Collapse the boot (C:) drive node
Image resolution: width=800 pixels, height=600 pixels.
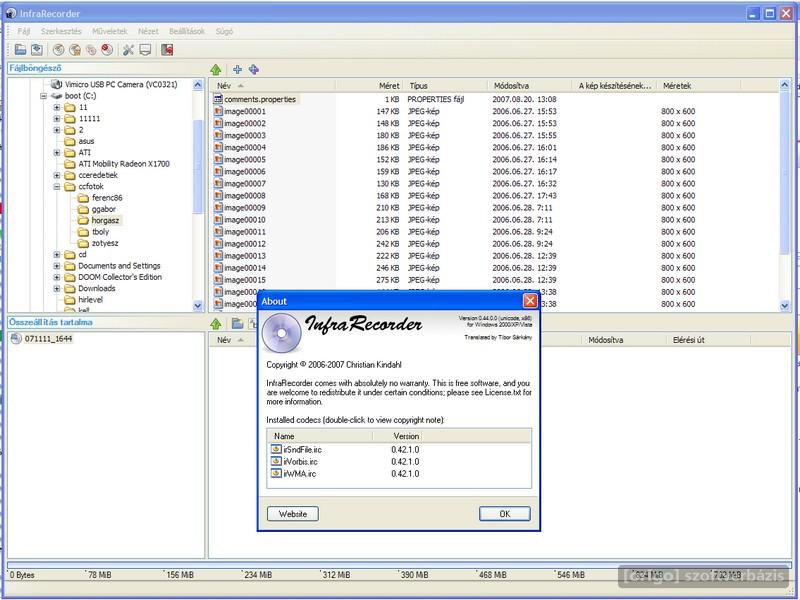pos(44,96)
